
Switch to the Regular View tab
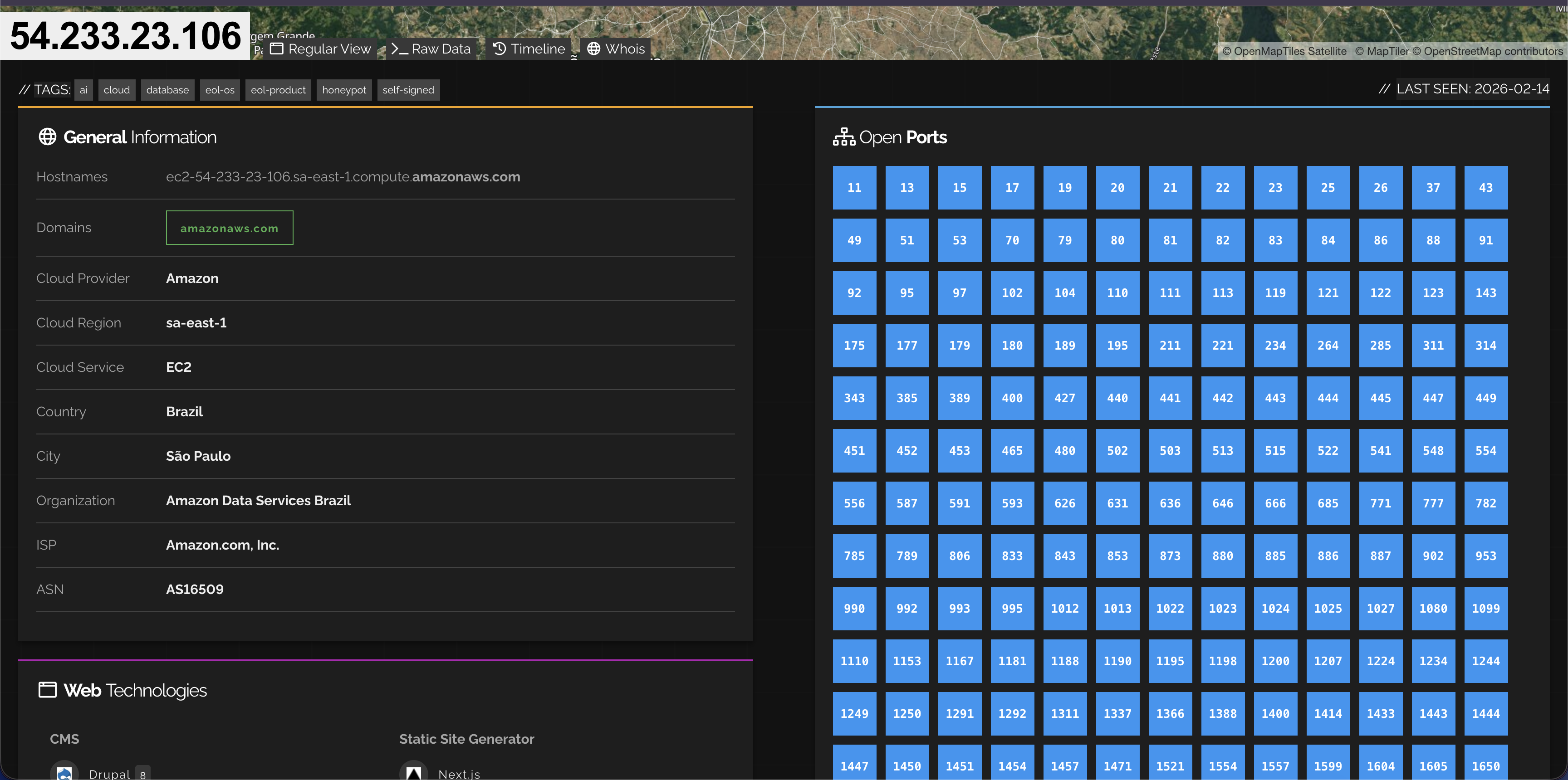(321, 49)
